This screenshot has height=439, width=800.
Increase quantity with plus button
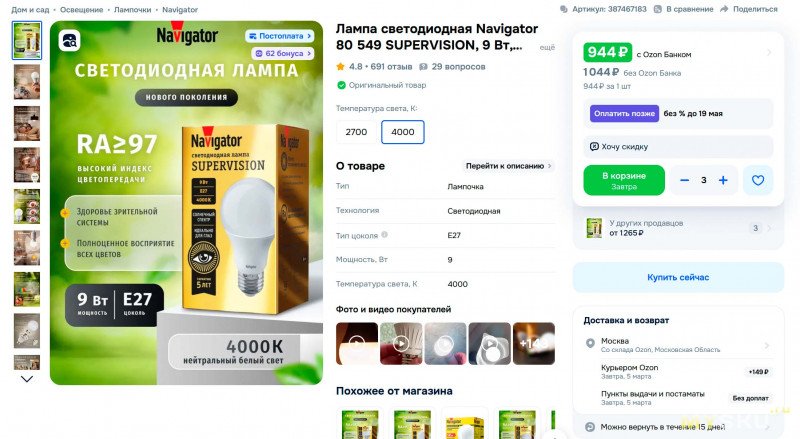click(x=723, y=180)
